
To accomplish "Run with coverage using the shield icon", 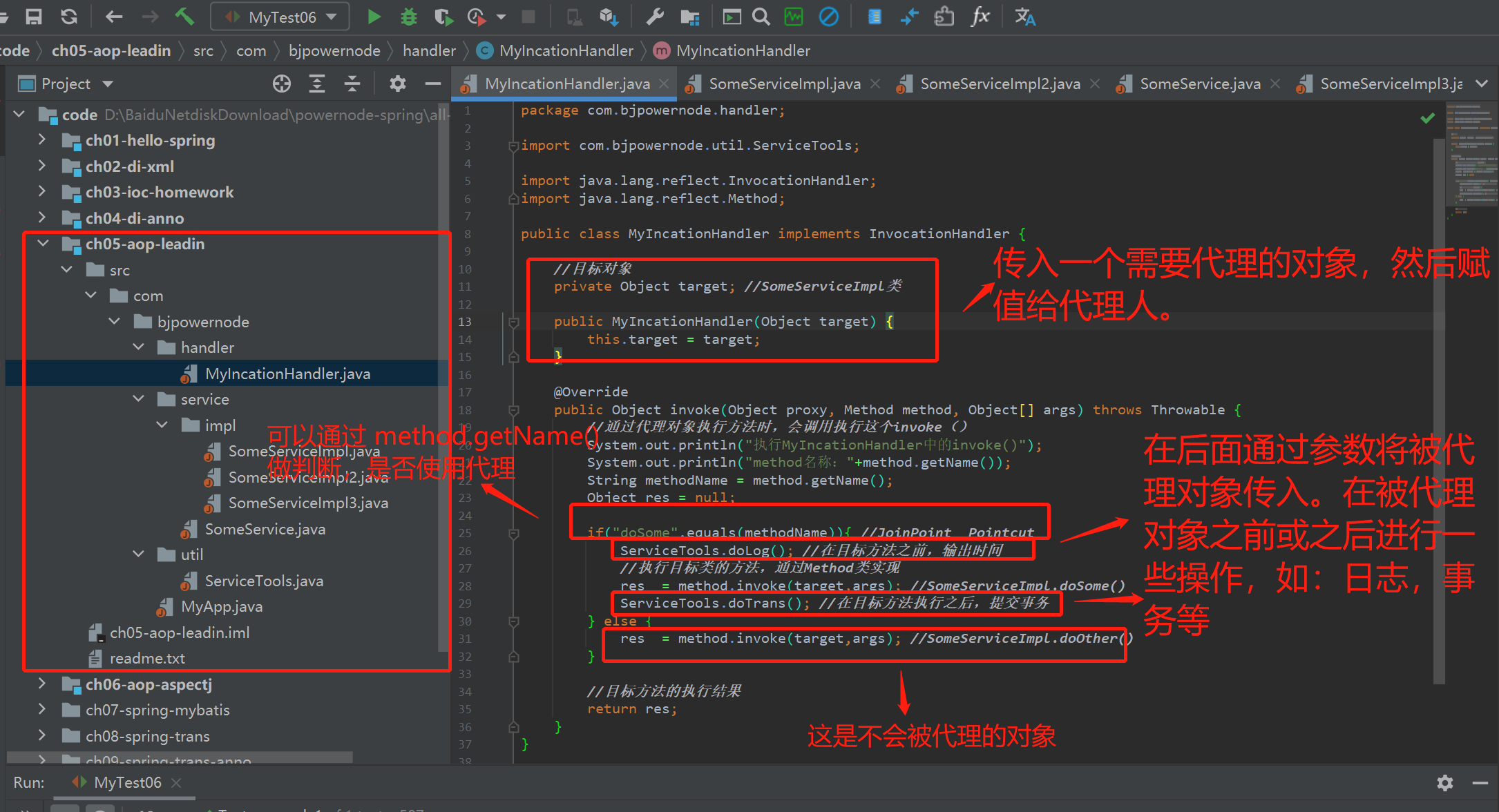I will point(443,17).
